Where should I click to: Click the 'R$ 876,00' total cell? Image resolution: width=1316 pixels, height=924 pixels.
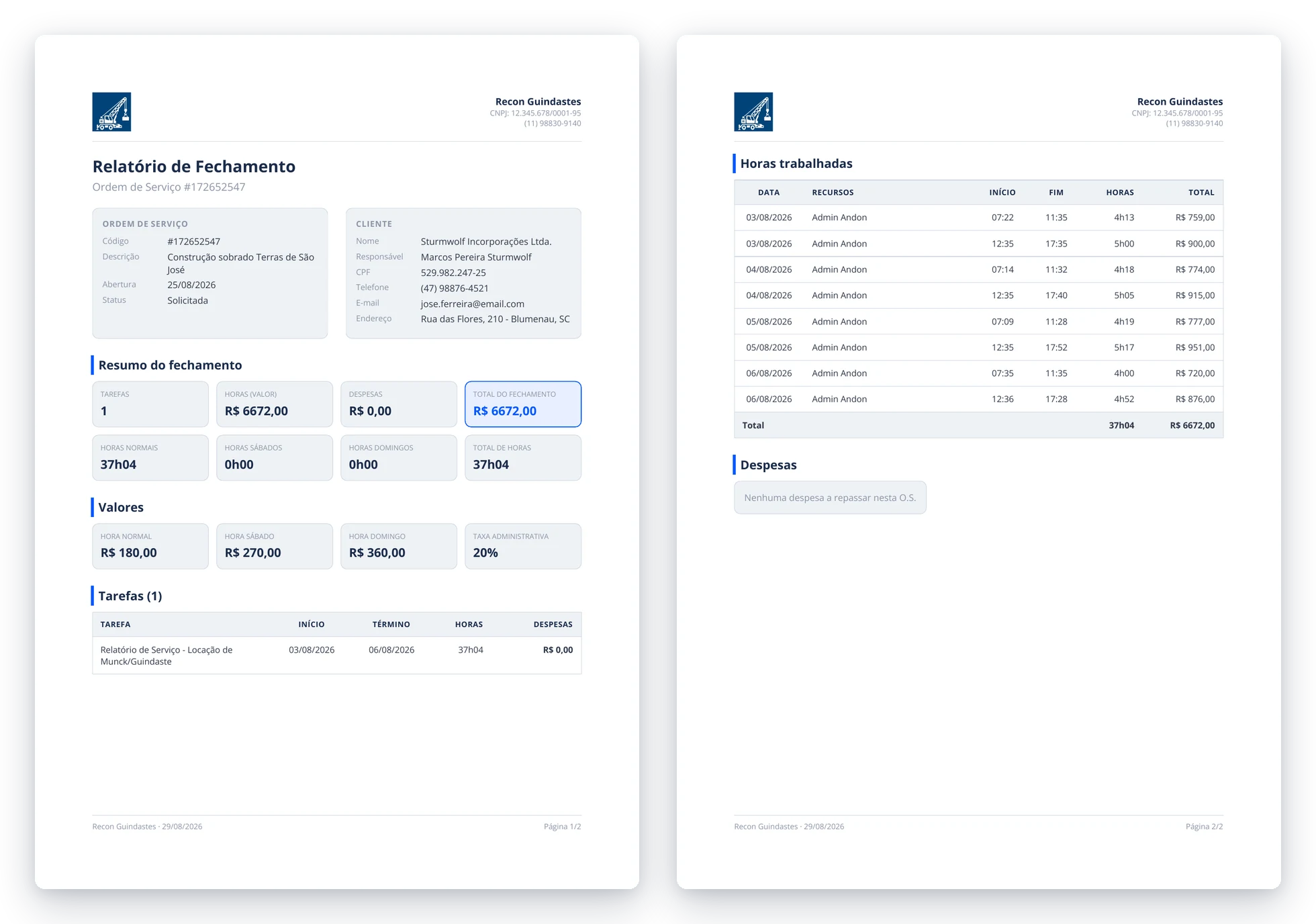(x=1195, y=399)
